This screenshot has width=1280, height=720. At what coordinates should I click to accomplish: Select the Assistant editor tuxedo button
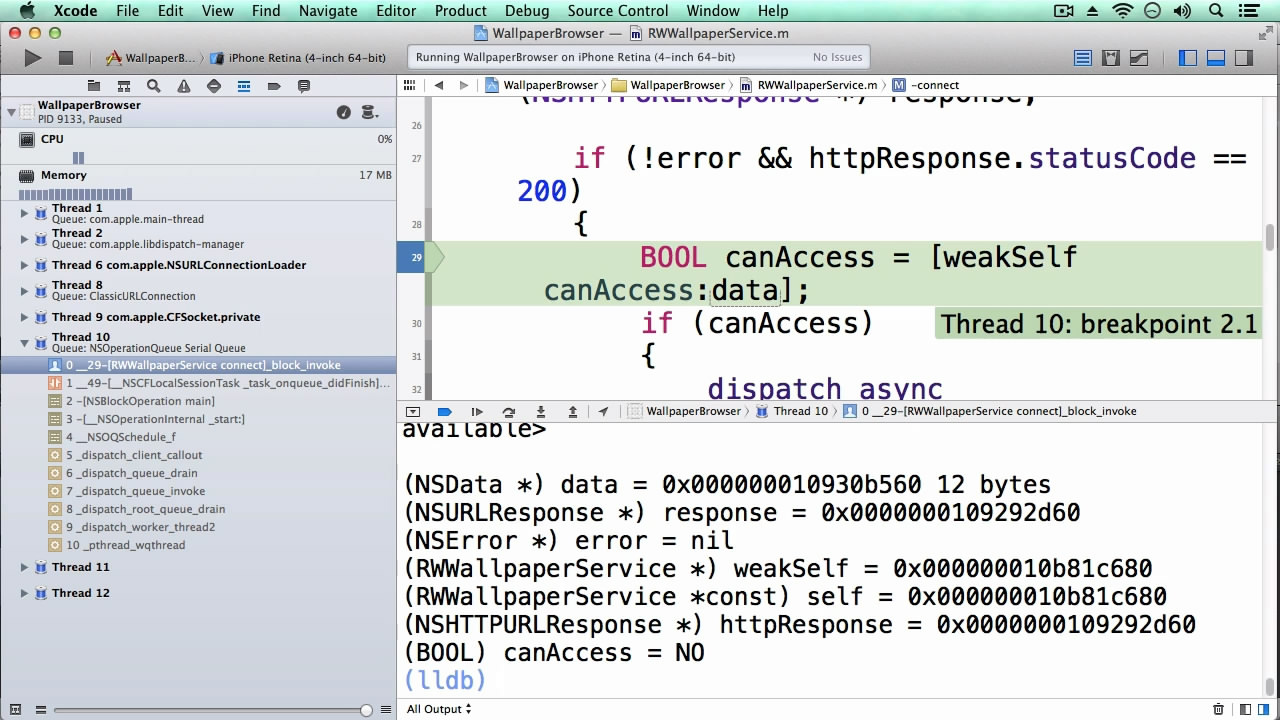[x=1111, y=58]
